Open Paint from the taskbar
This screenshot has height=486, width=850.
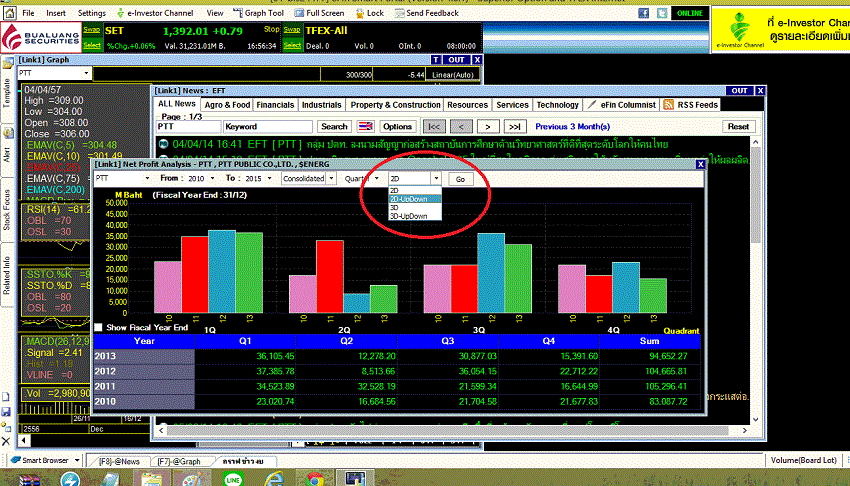pyautogui.click(x=191, y=479)
